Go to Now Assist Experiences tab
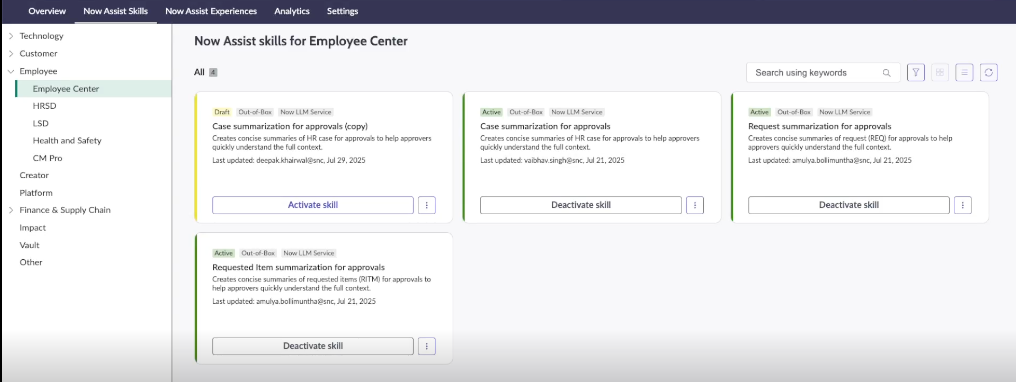 click(x=211, y=11)
